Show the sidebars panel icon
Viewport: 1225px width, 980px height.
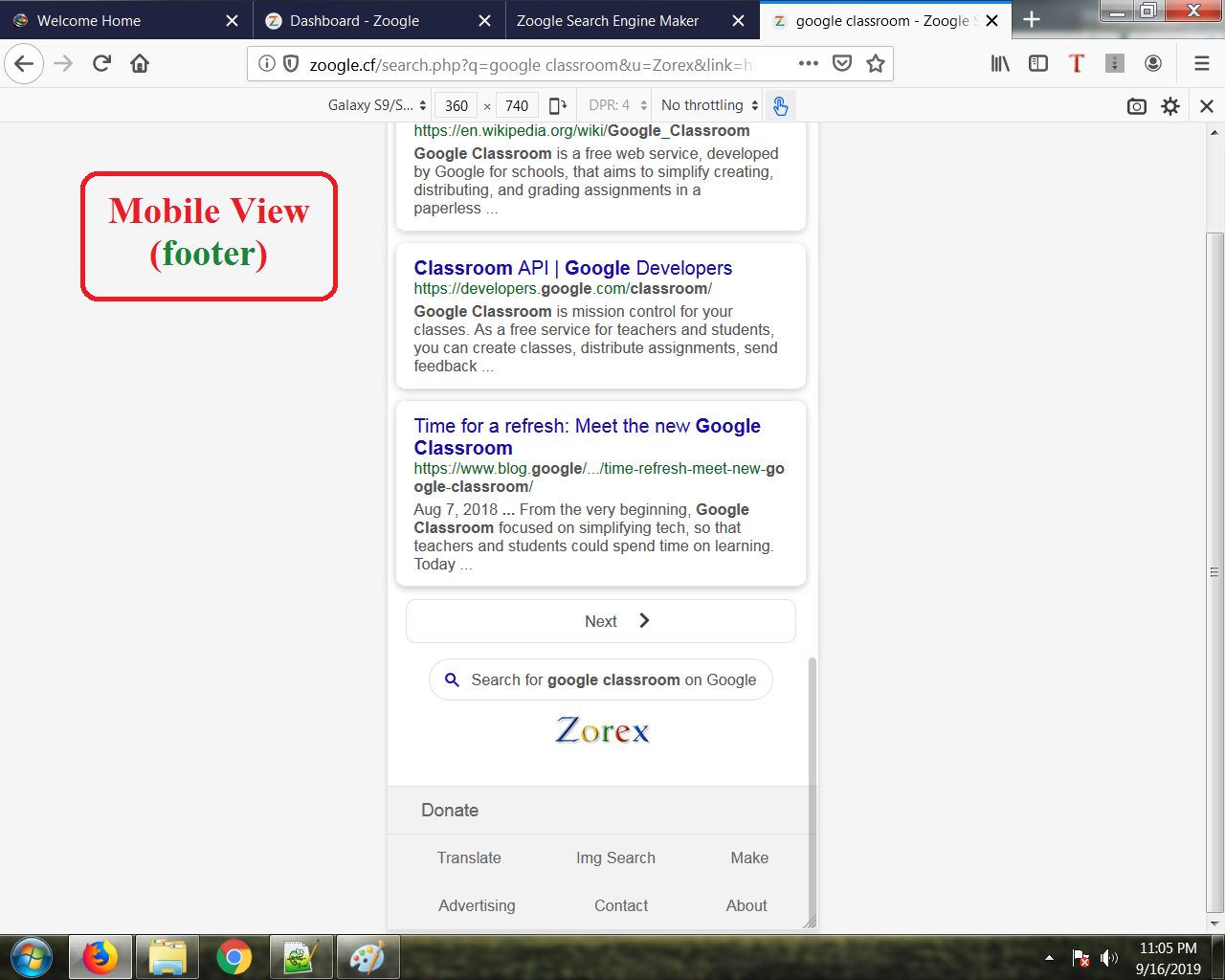pyautogui.click(x=1038, y=64)
